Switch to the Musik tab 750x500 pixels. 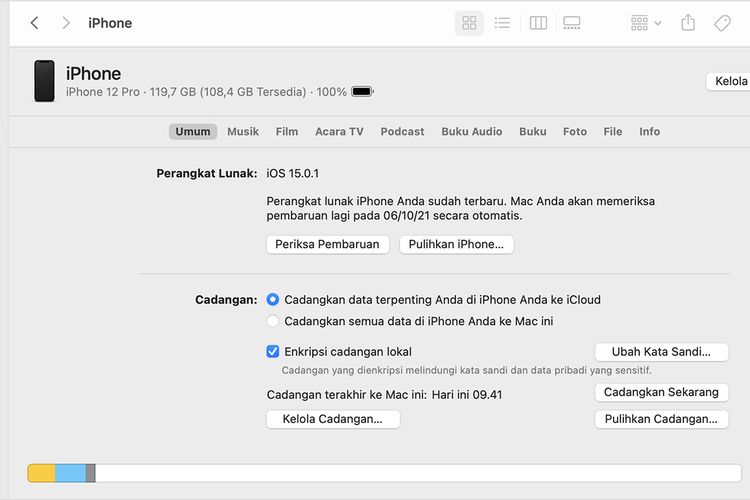click(243, 132)
